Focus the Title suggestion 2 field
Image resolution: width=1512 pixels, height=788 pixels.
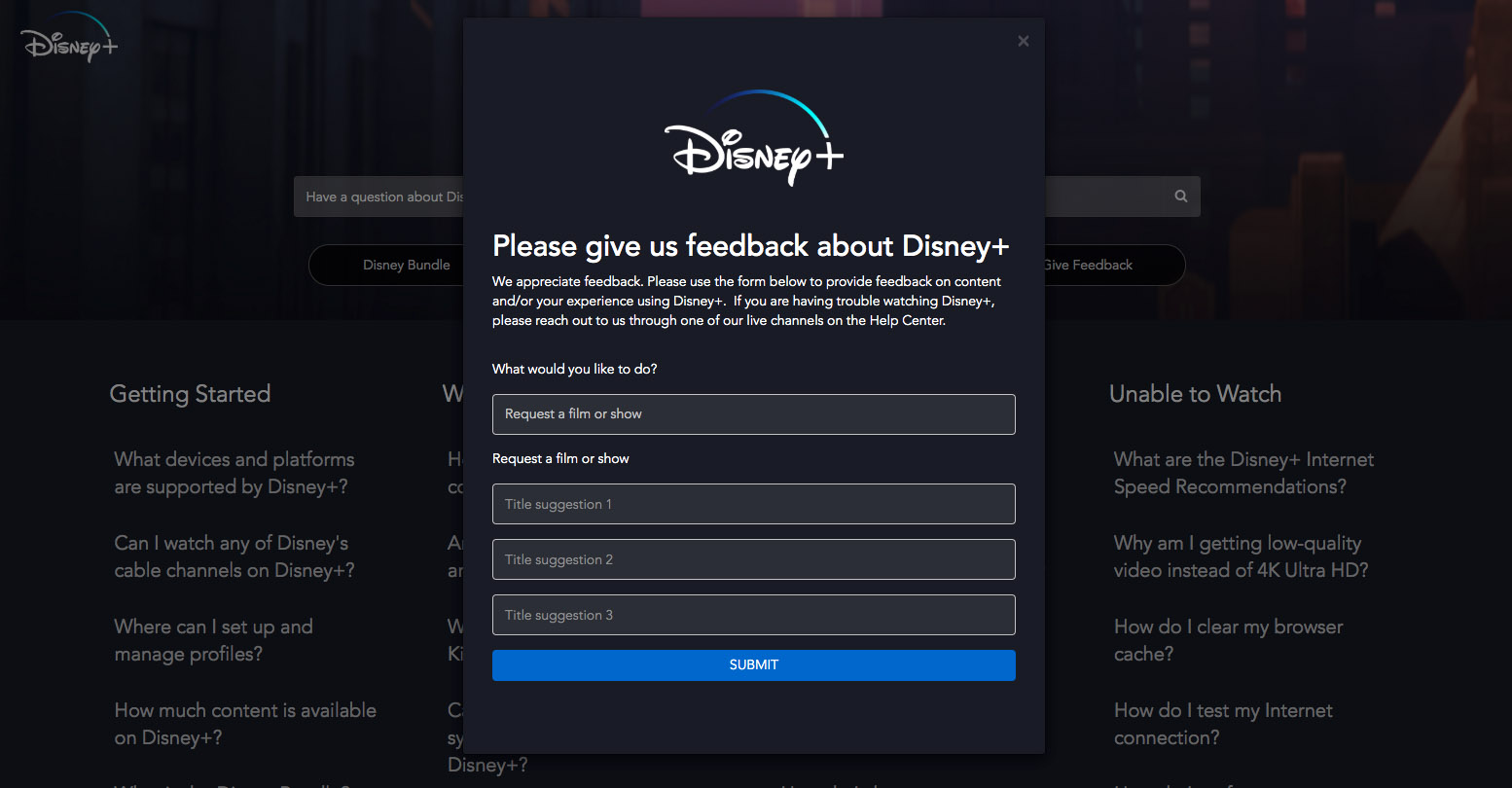[754, 559]
